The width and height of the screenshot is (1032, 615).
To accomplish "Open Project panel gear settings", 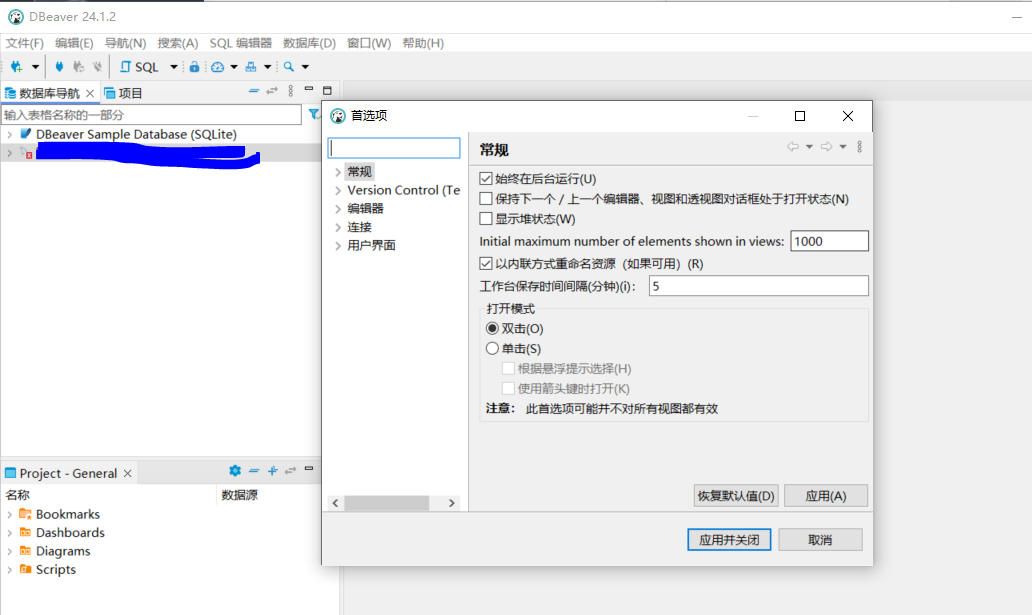I will [235, 470].
